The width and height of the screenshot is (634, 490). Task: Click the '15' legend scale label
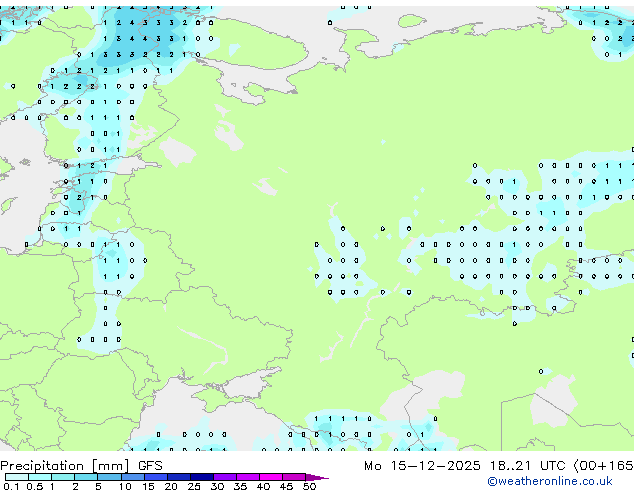pos(148,486)
